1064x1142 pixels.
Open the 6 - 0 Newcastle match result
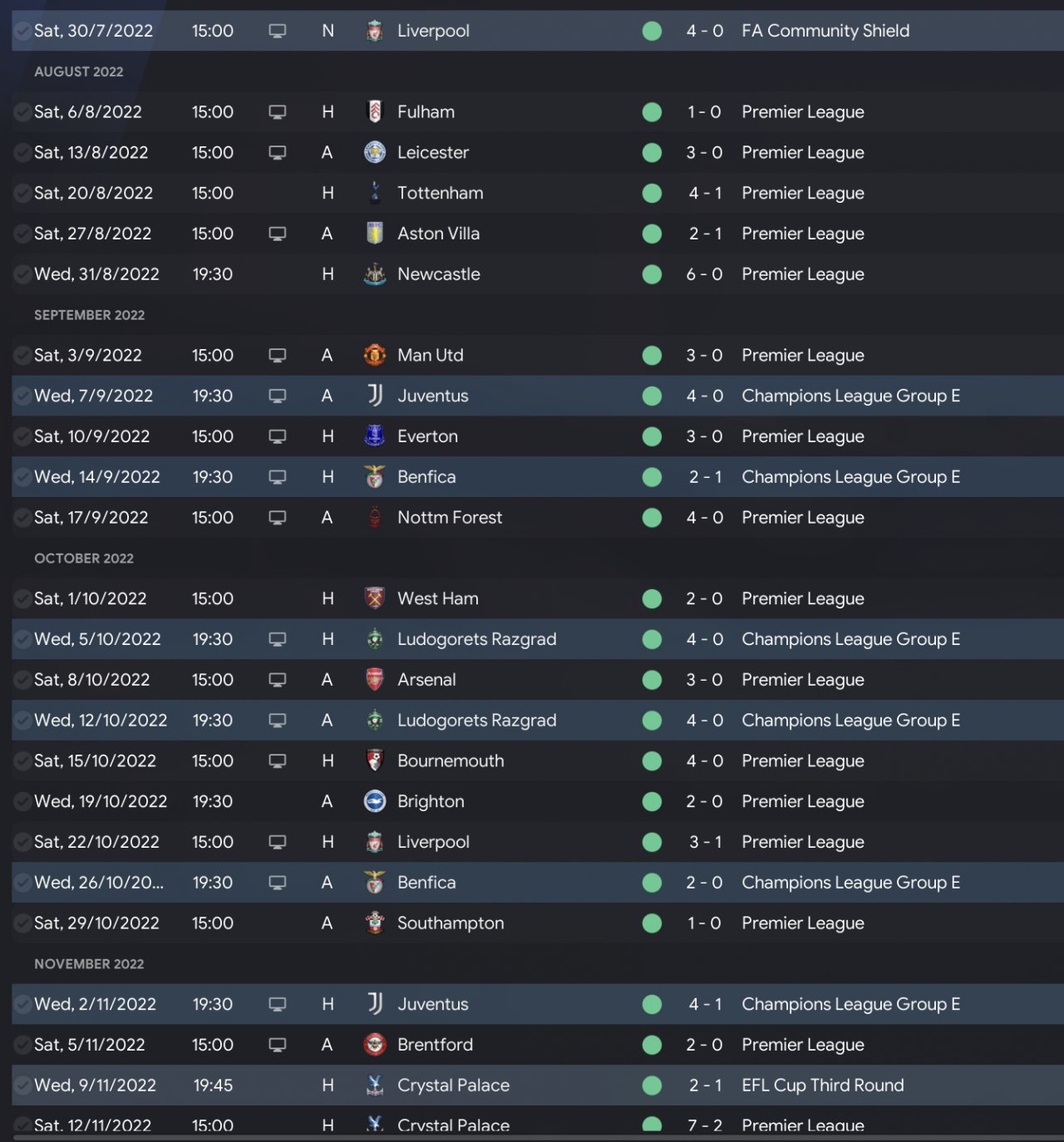point(704,274)
